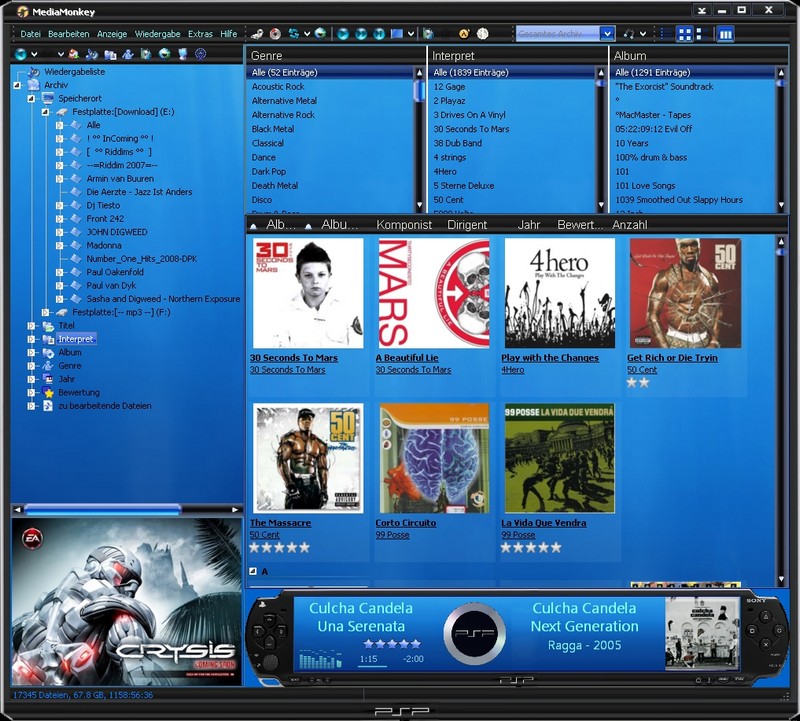Viewport: 800px width, 721px height.
Task: Open the Extras menu
Action: (x=200, y=34)
